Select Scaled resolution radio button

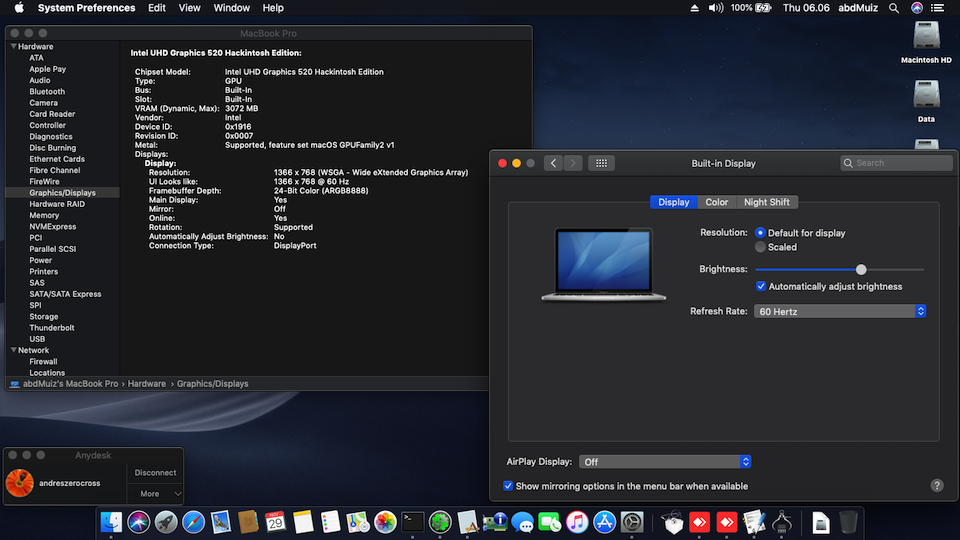761,247
